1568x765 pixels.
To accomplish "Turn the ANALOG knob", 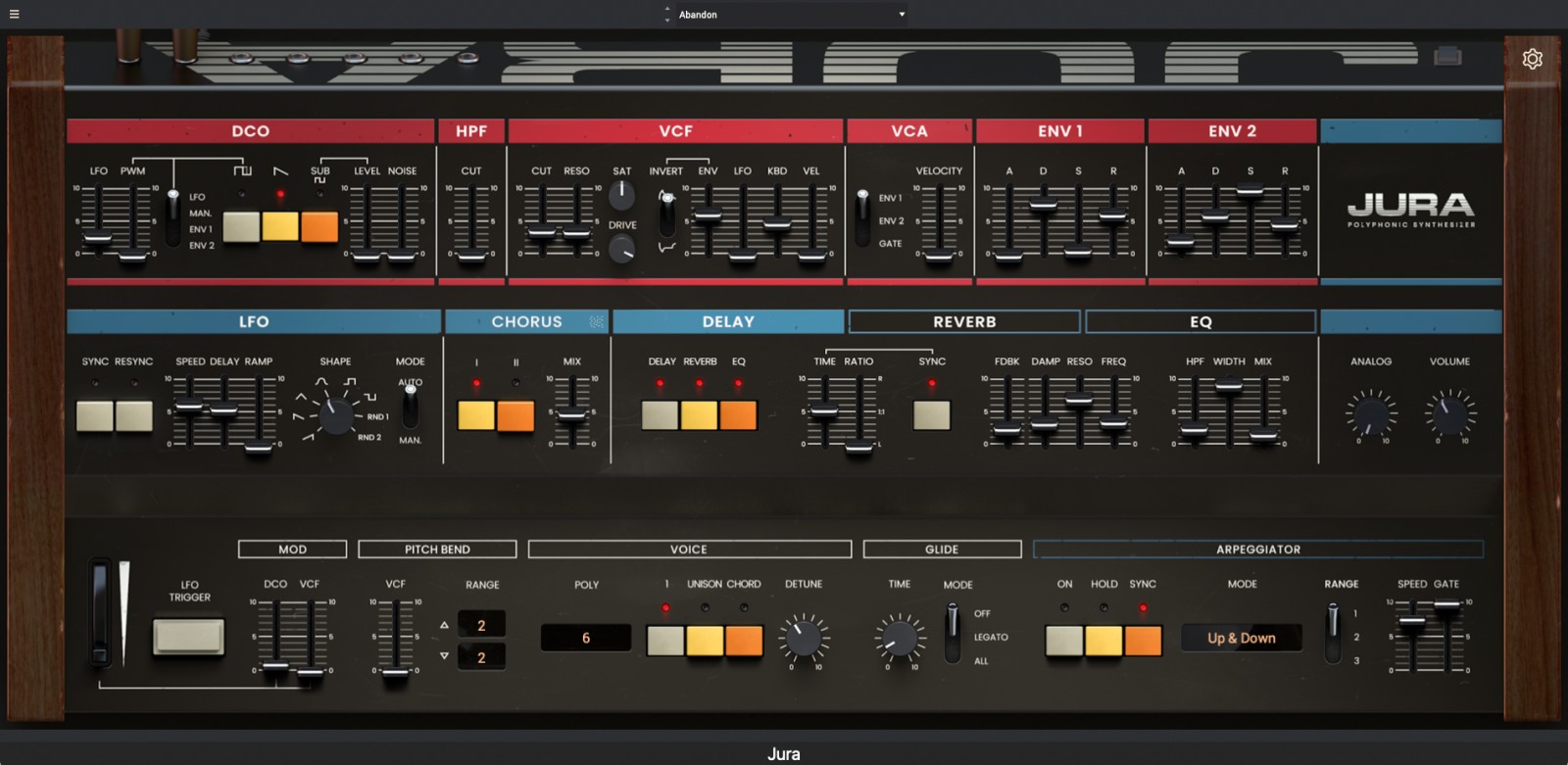I will [1371, 414].
